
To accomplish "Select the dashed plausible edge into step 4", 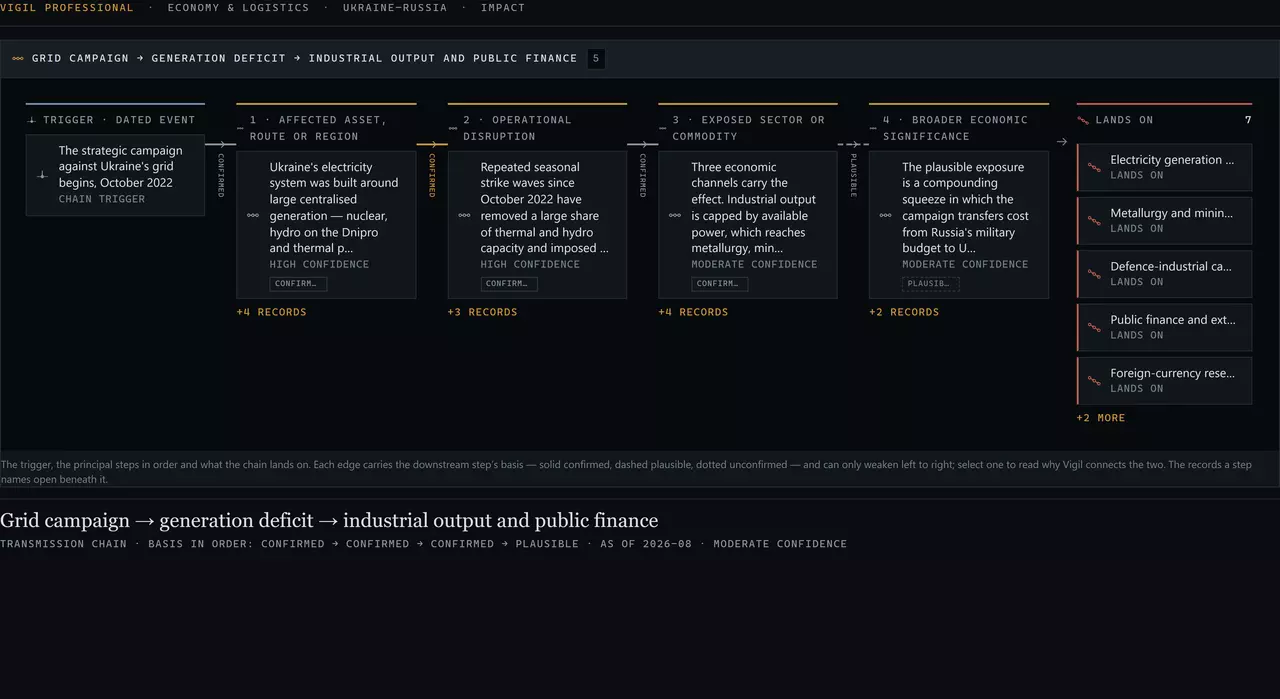I will click(x=853, y=174).
